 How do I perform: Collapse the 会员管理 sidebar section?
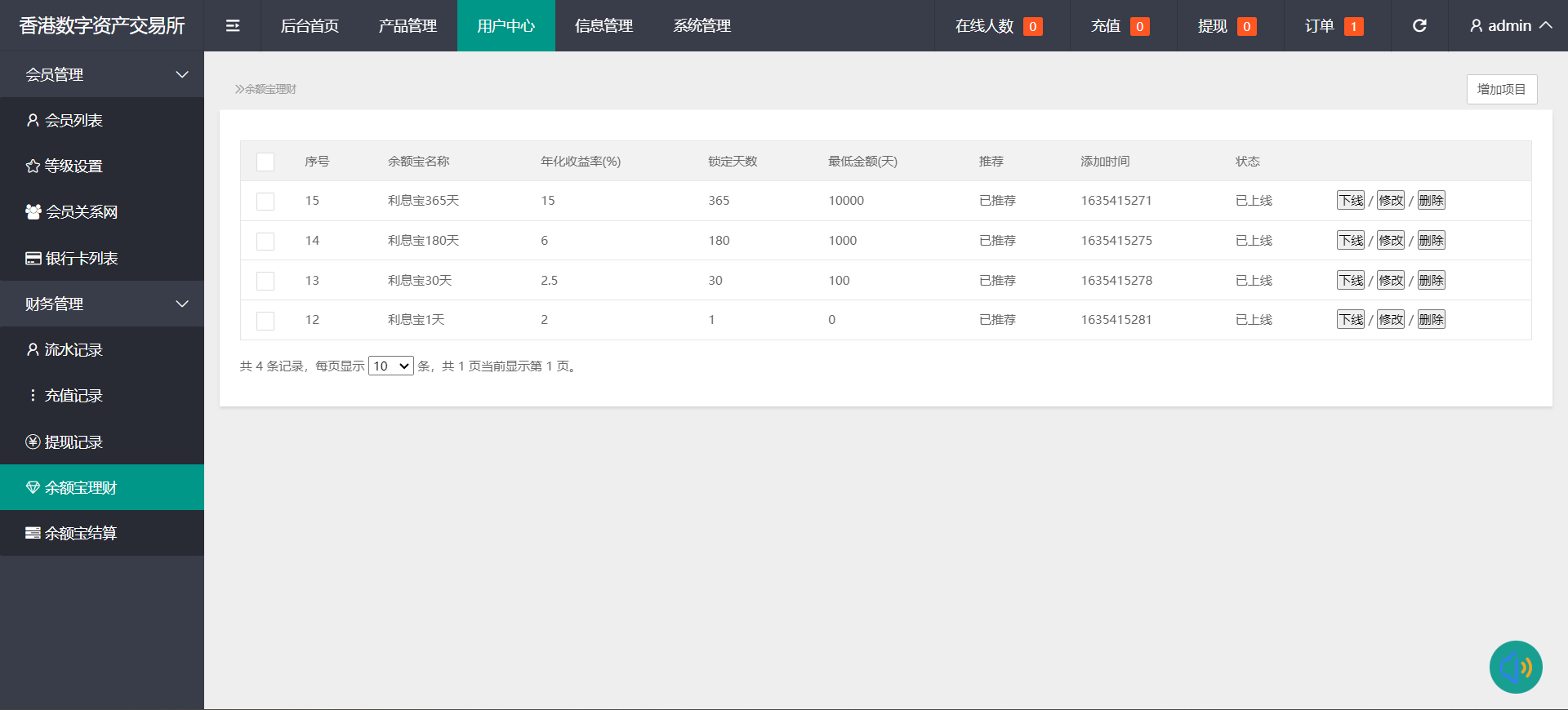(x=182, y=75)
